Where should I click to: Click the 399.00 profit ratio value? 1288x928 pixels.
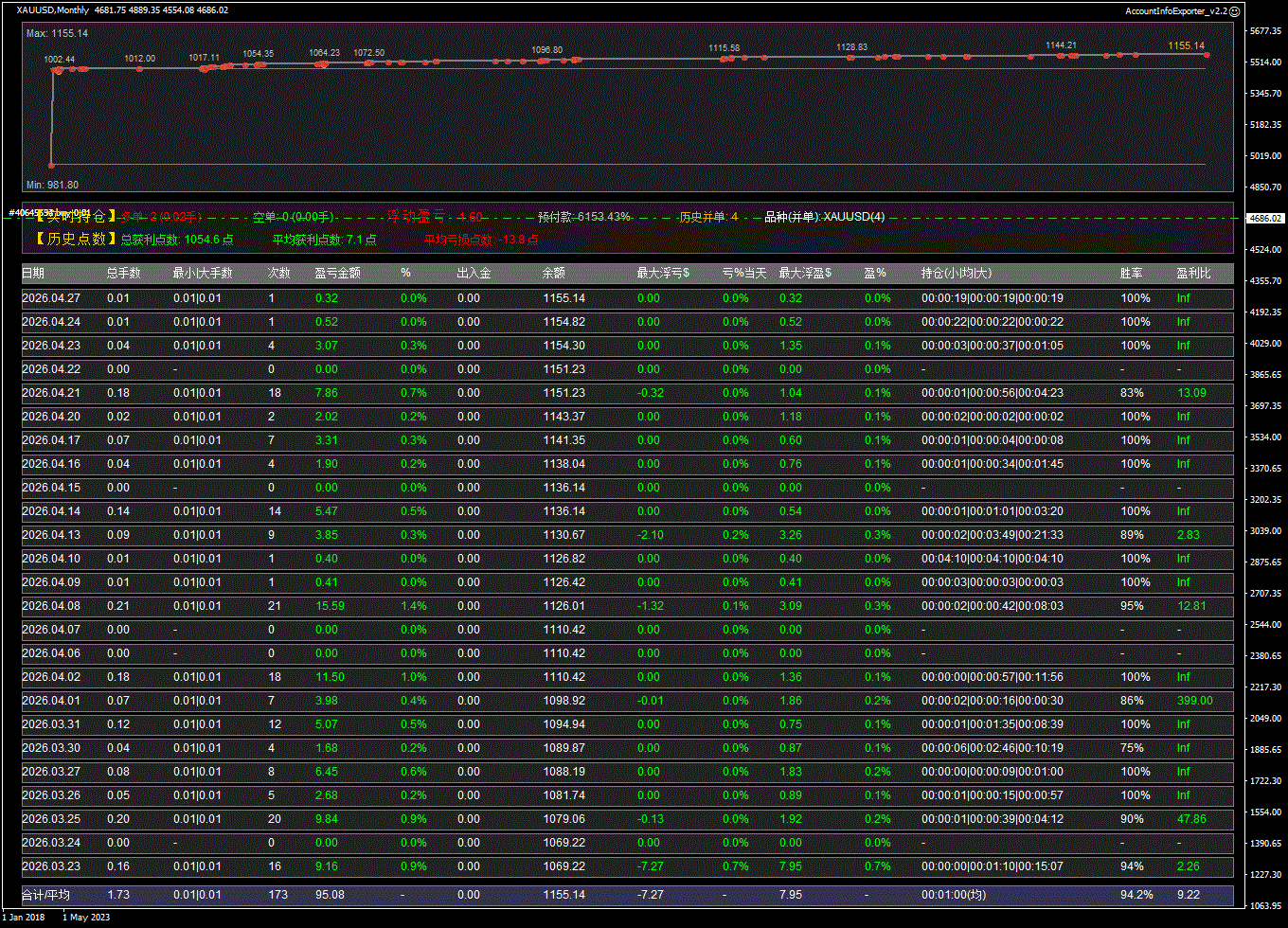pos(1194,701)
